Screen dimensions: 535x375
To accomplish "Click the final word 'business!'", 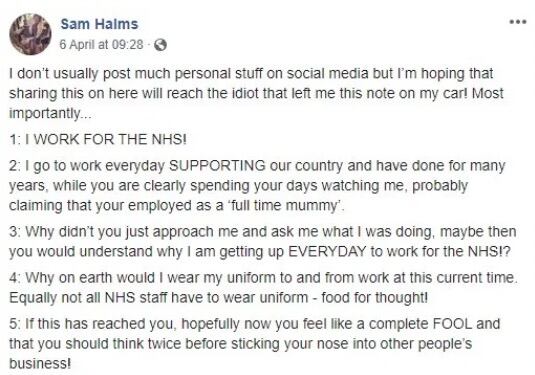I will 40,363.
